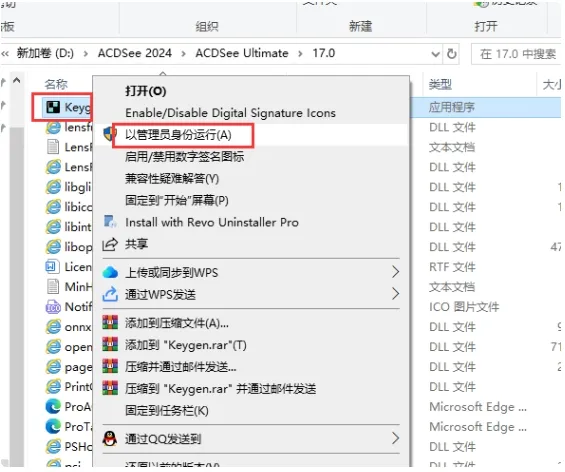The image size is (565, 472).
Task: Click the ACDSee 2024 breadcrumb
Action: pos(135,53)
